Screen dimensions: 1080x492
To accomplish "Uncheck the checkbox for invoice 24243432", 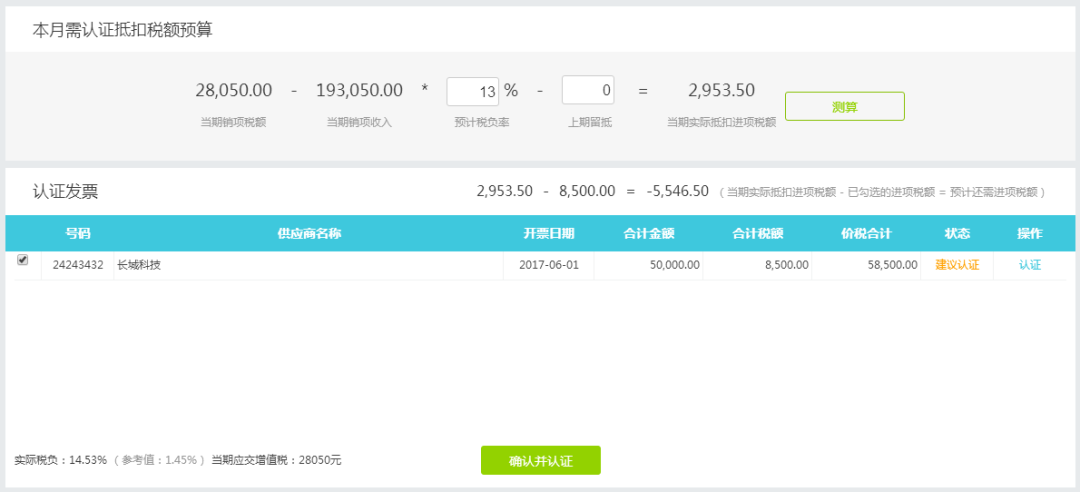I will coord(23,260).
